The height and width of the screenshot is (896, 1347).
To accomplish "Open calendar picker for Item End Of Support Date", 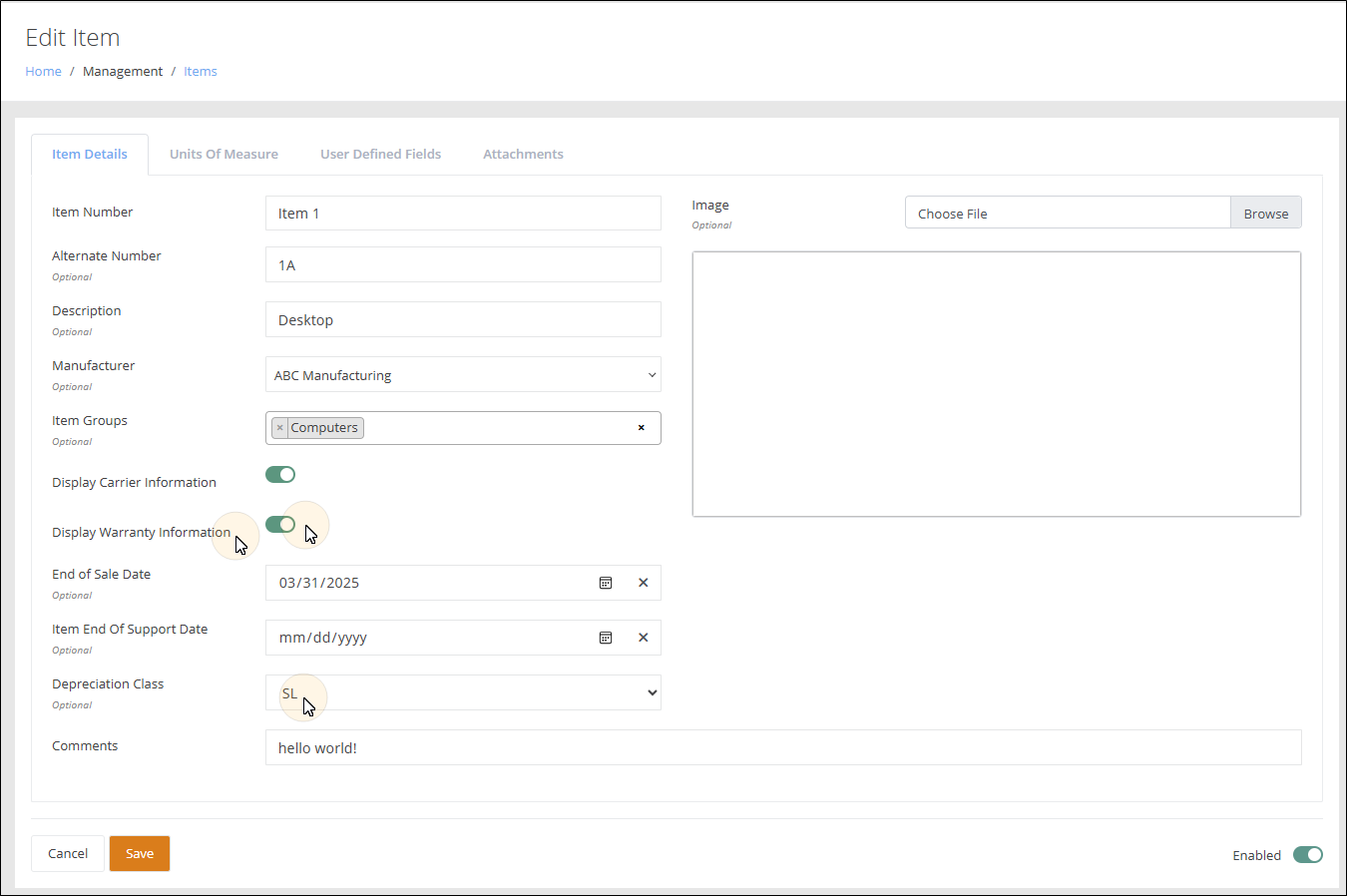I will (x=606, y=638).
